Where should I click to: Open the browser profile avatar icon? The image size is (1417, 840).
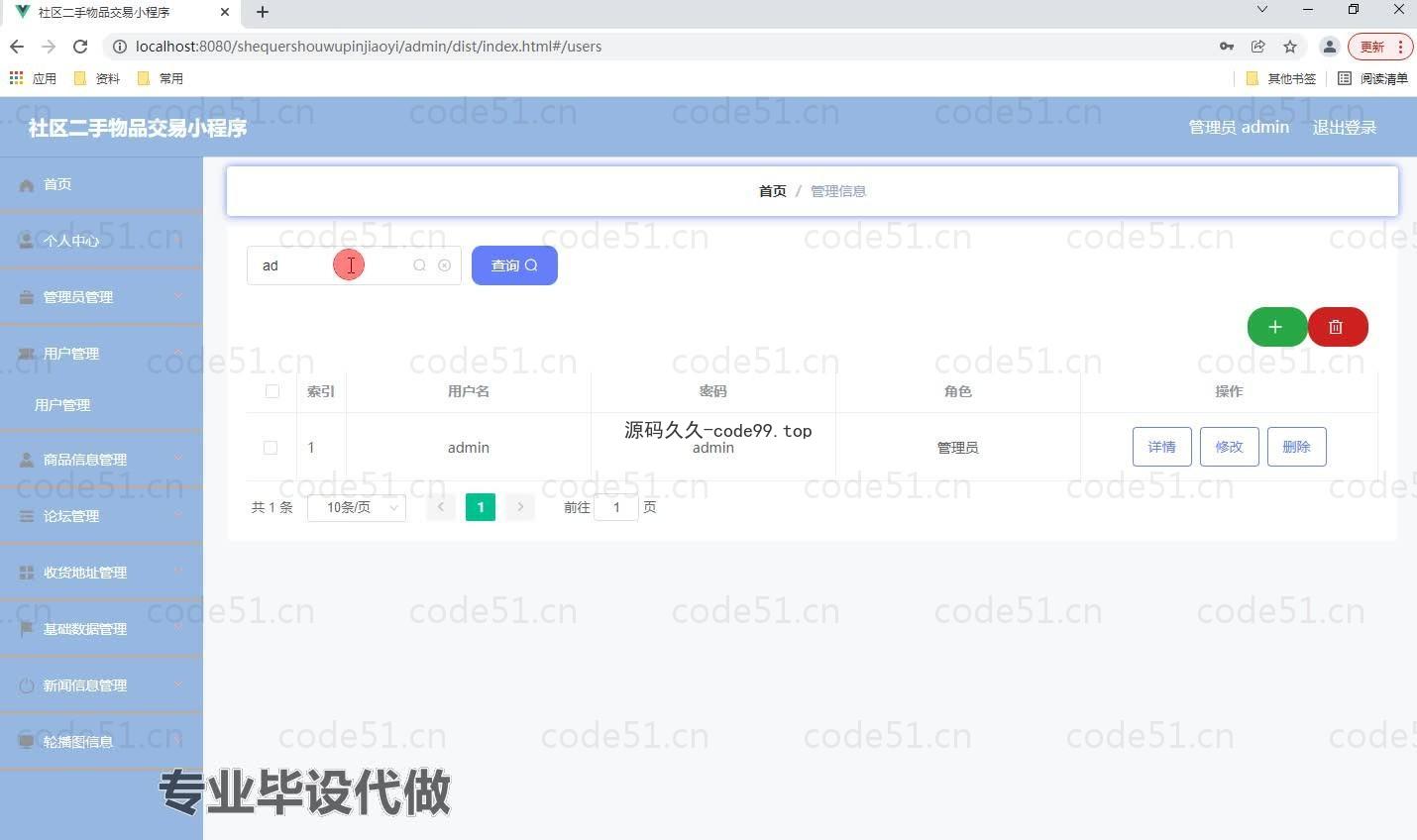coord(1330,47)
